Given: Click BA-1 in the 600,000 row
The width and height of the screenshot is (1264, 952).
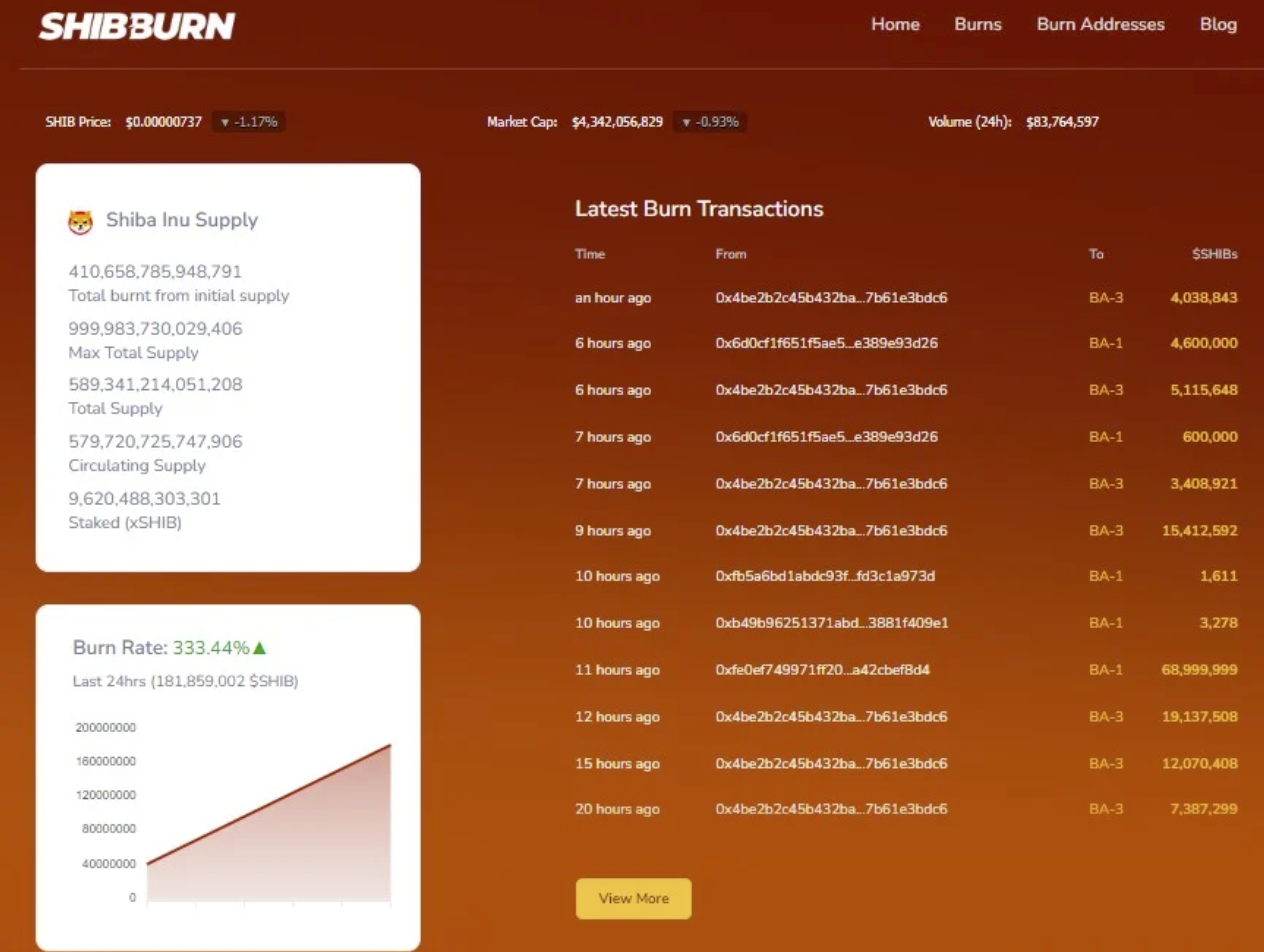Looking at the screenshot, I should pos(1106,437).
